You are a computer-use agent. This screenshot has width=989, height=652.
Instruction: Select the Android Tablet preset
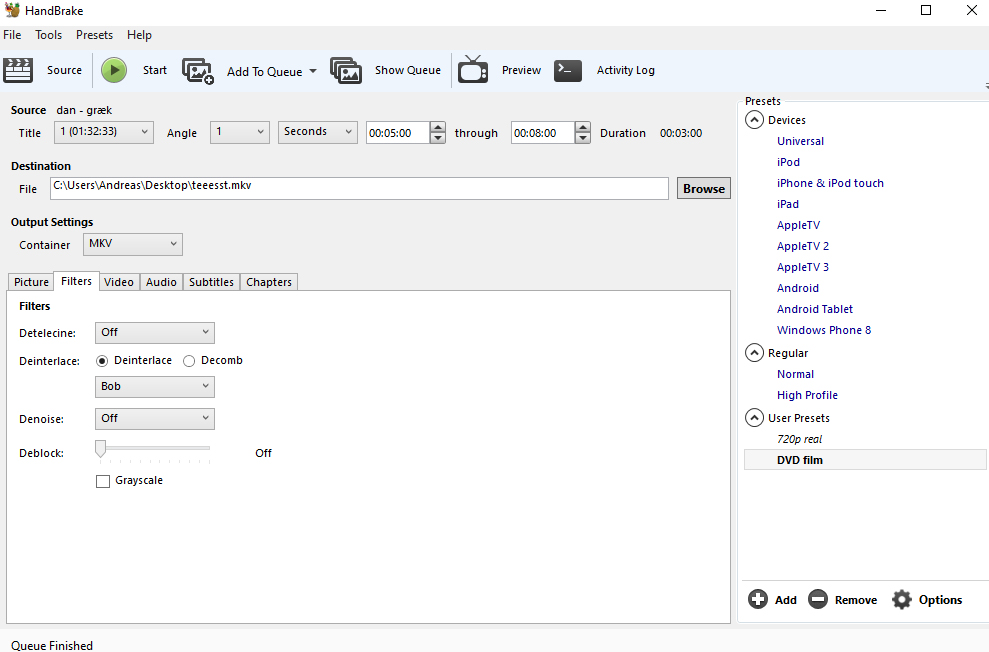[815, 309]
